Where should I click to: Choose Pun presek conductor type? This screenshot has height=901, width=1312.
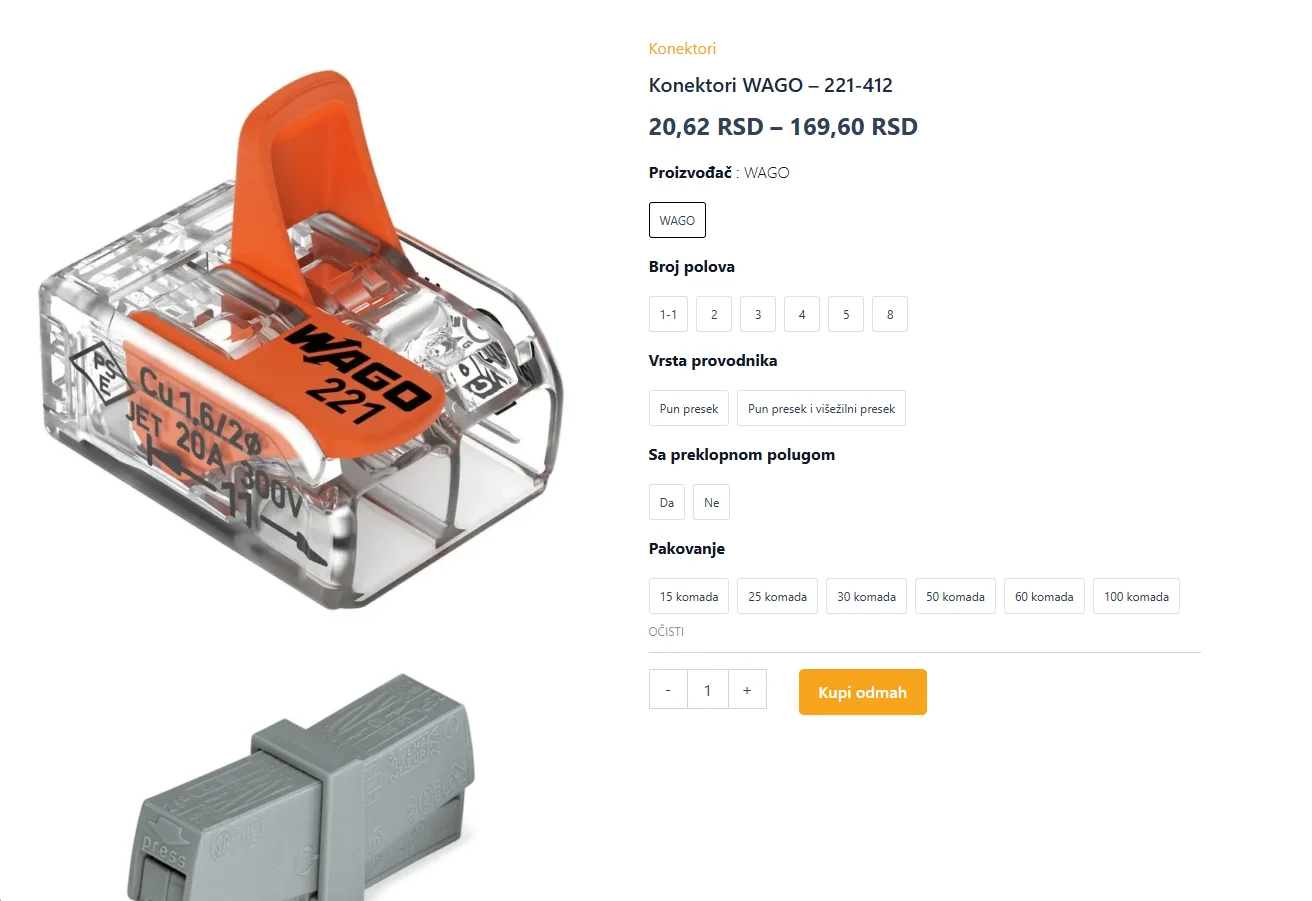pyautogui.click(x=689, y=408)
